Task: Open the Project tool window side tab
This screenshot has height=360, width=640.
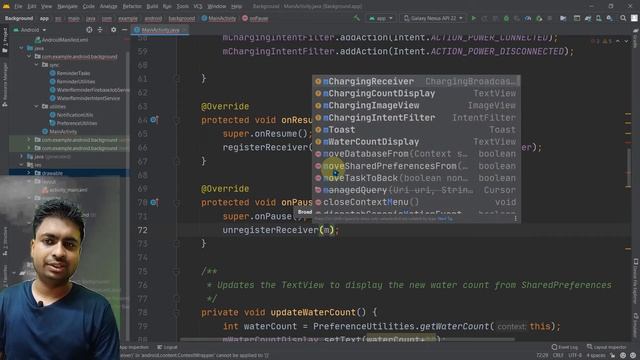Action: (5, 41)
